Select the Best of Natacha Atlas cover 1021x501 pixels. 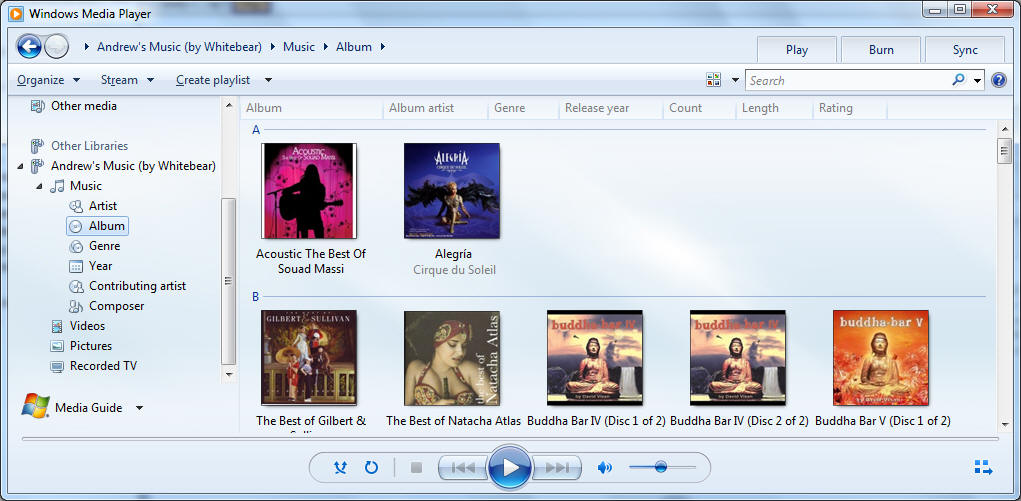452,358
